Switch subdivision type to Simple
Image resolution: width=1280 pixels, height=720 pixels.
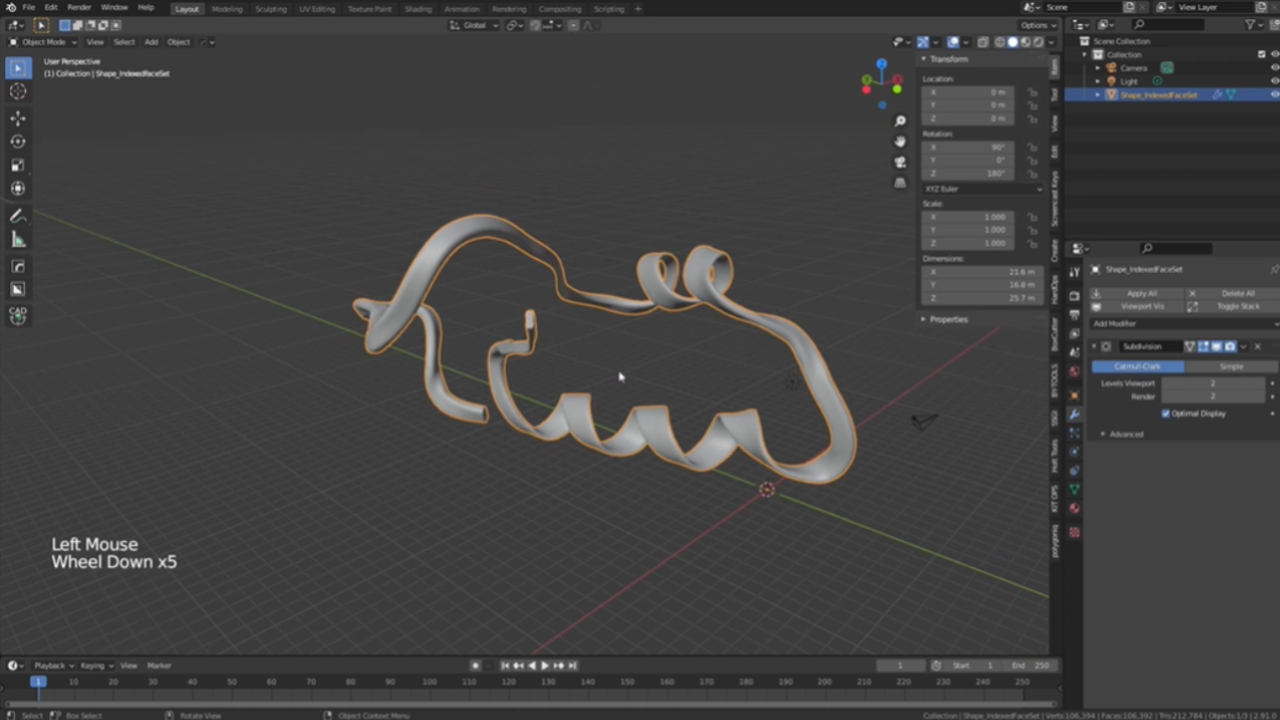[x=1232, y=366]
